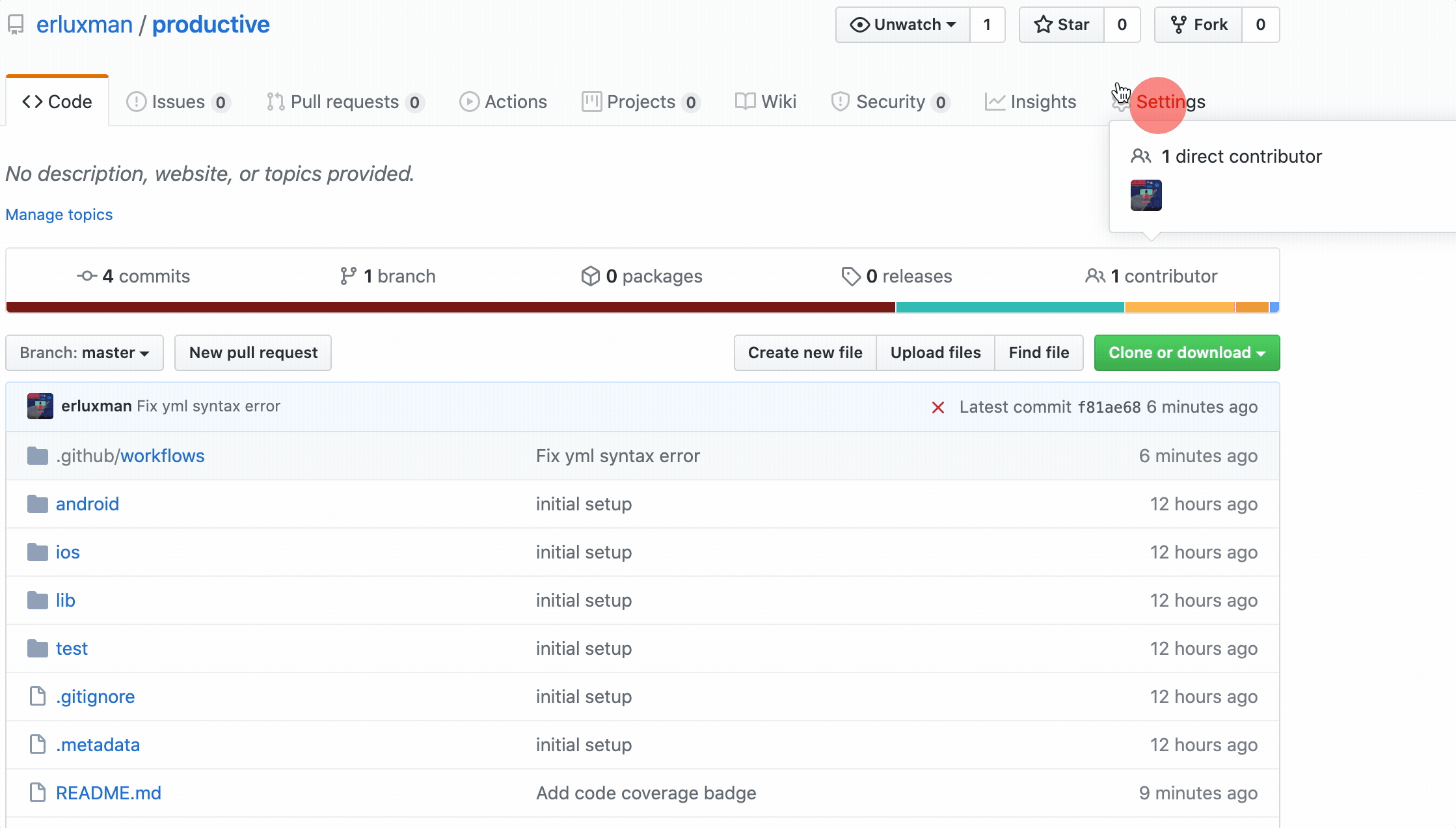Expand the Branch: master selector

85,353
